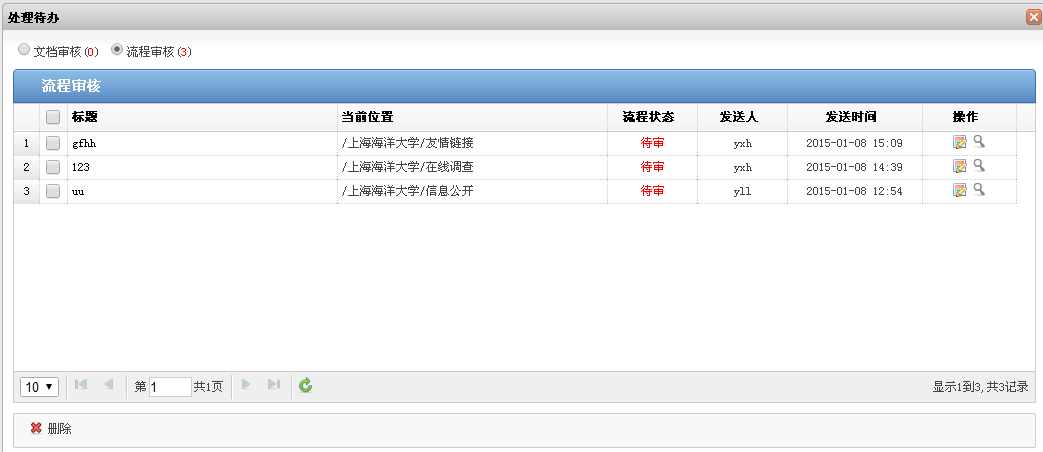View details via magnifier for uu row
The image size is (1043, 452).
click(979, 190)
